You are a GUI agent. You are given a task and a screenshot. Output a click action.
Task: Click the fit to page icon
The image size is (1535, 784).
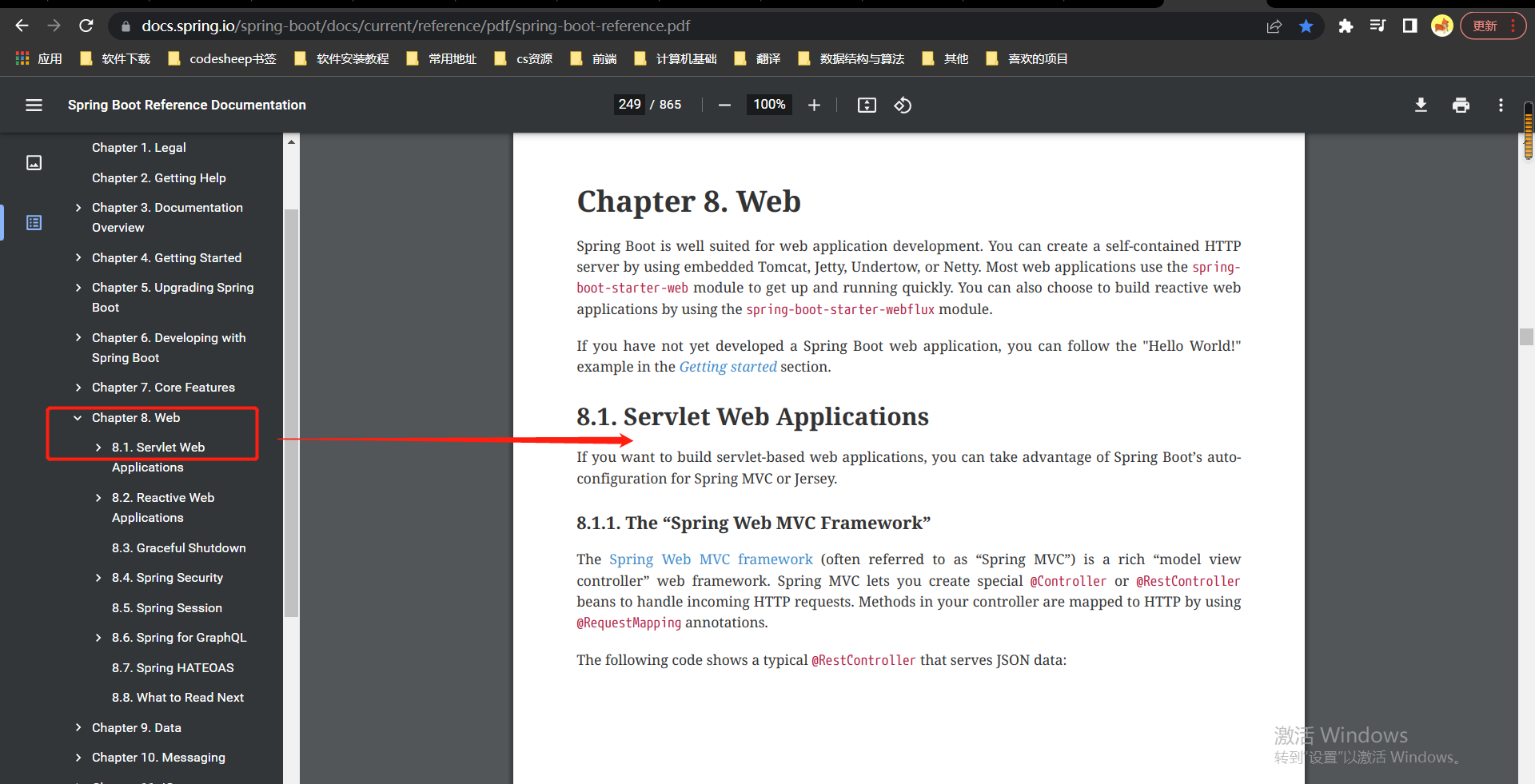[867, 105]
